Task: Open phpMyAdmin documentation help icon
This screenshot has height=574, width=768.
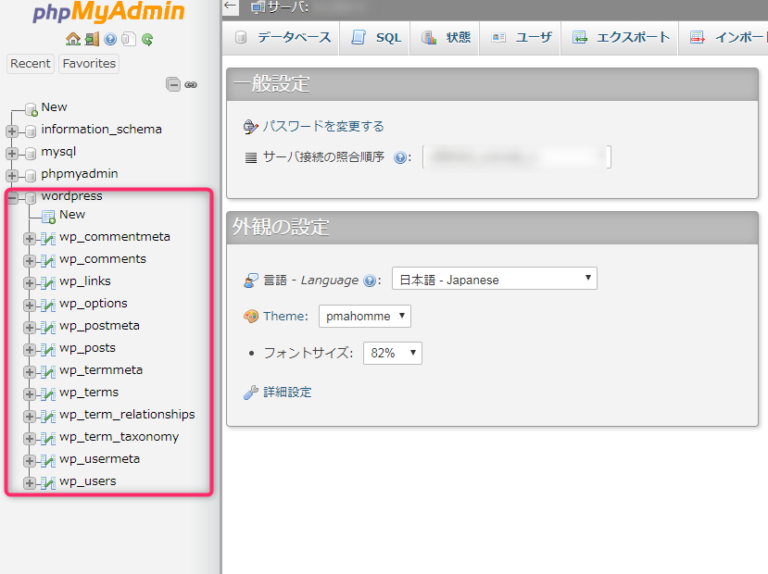Action: click(x=110, y=40)
